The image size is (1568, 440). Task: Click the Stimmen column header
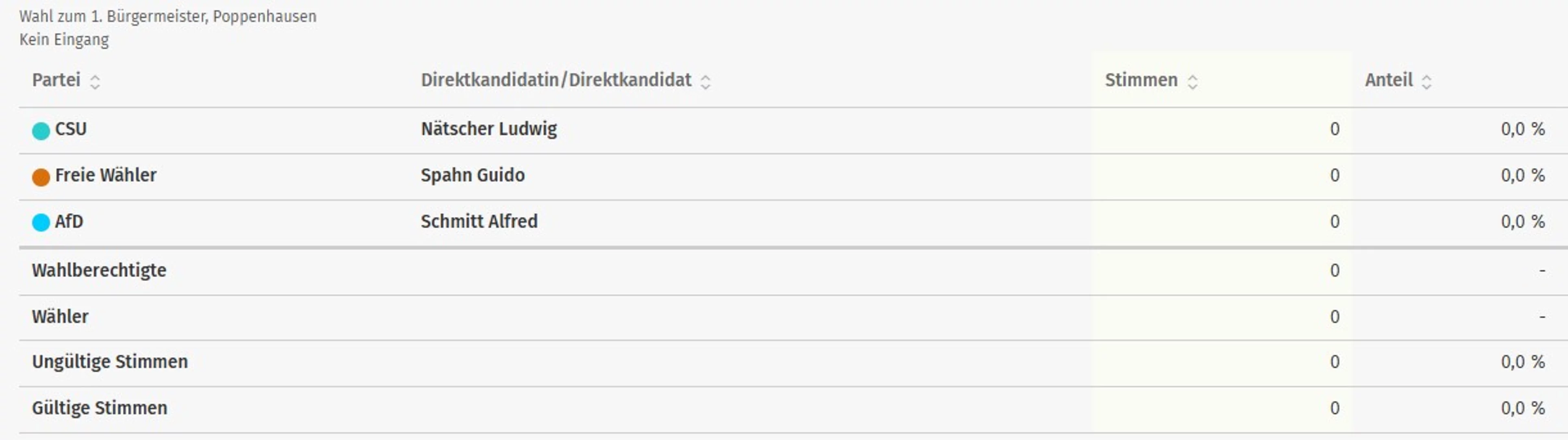1141,80
